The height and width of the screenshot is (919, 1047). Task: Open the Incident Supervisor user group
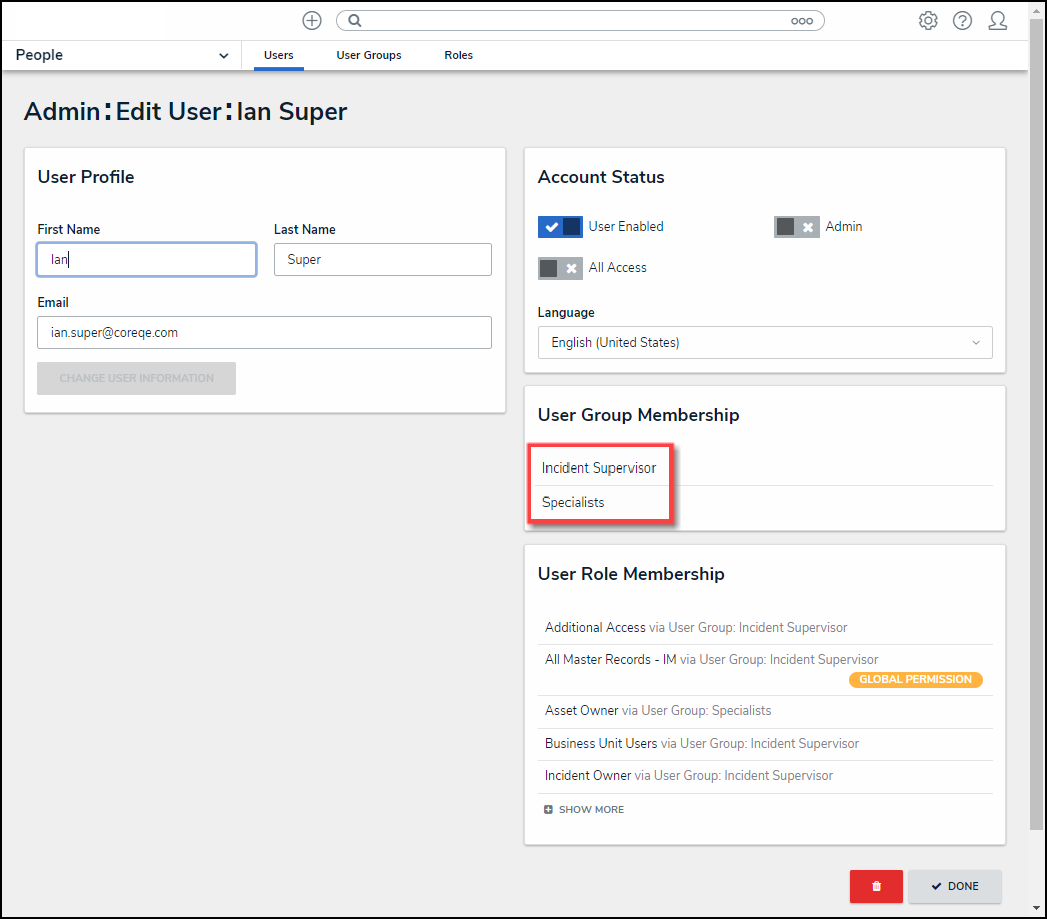tap(599, 468)
